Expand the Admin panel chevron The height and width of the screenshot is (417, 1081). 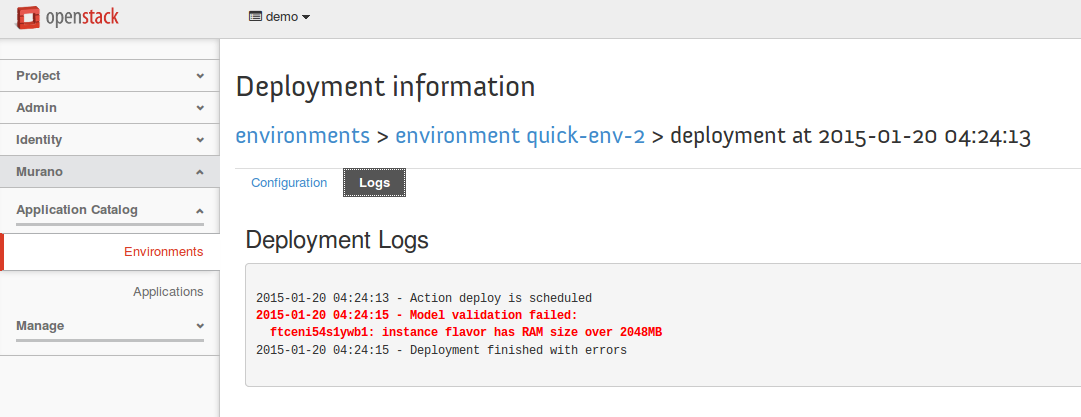click(200, 108)
